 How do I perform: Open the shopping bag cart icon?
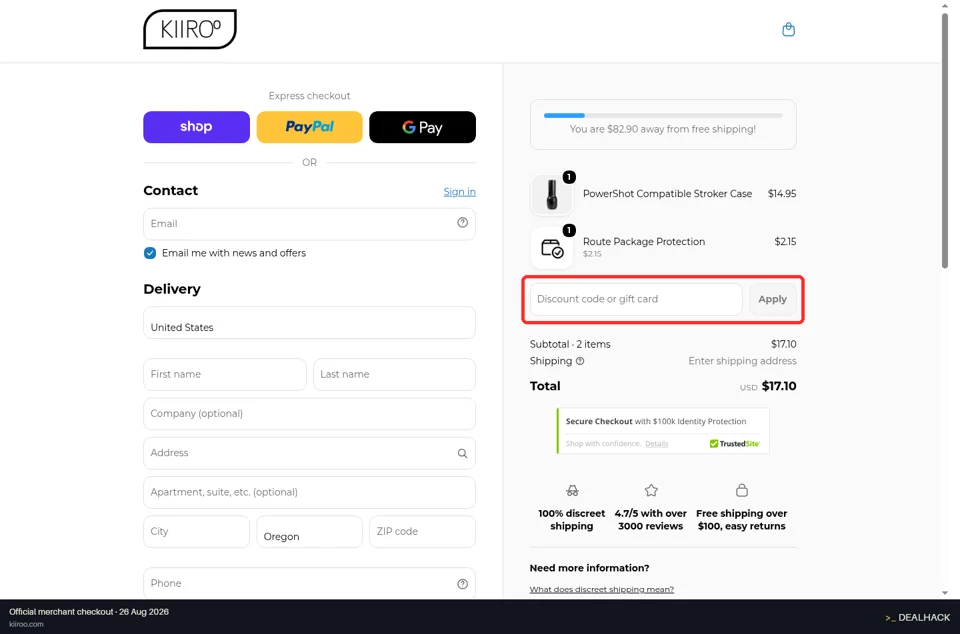coord(789,29)
